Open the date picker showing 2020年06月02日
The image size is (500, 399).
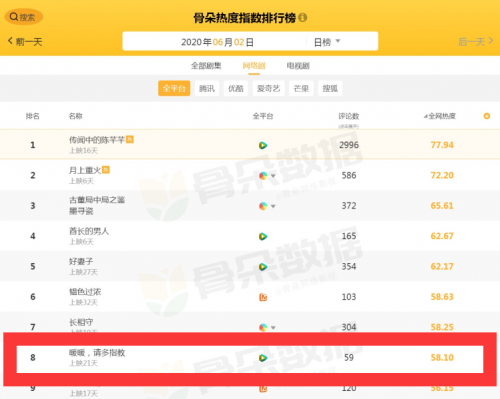pos(217,42)
